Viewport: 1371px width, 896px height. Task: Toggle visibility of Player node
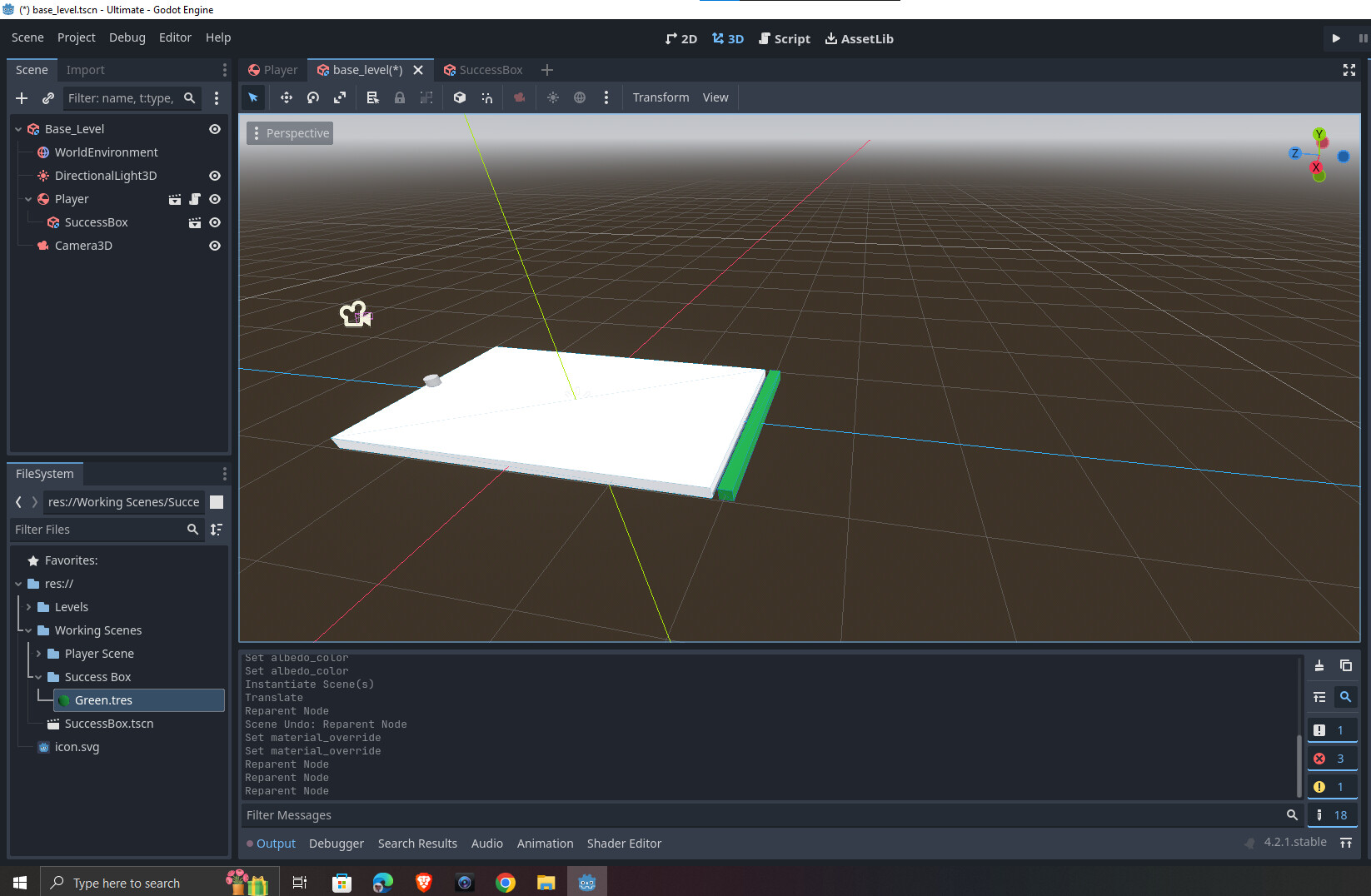215,199
